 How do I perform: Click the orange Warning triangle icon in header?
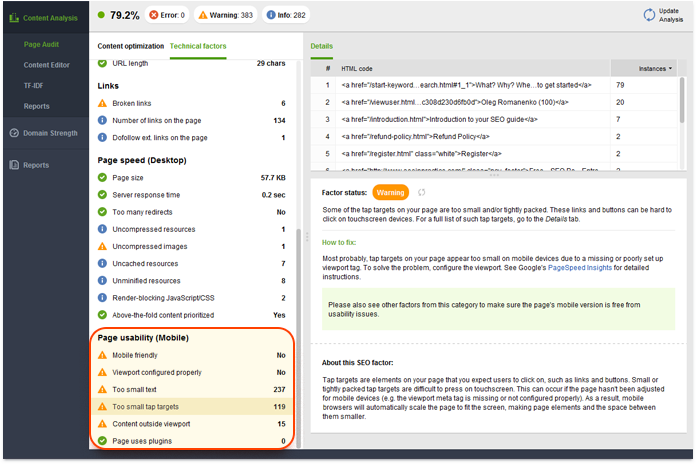pos(203,15)
